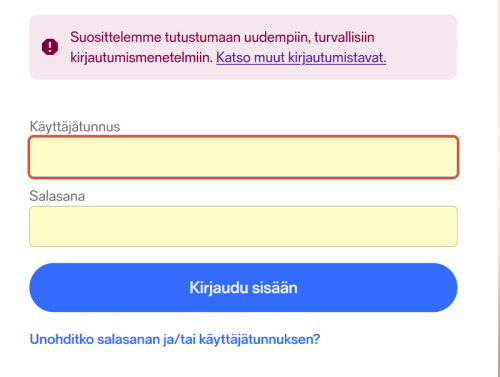
Task: View other login methods link
Action: tap(301, 57)
